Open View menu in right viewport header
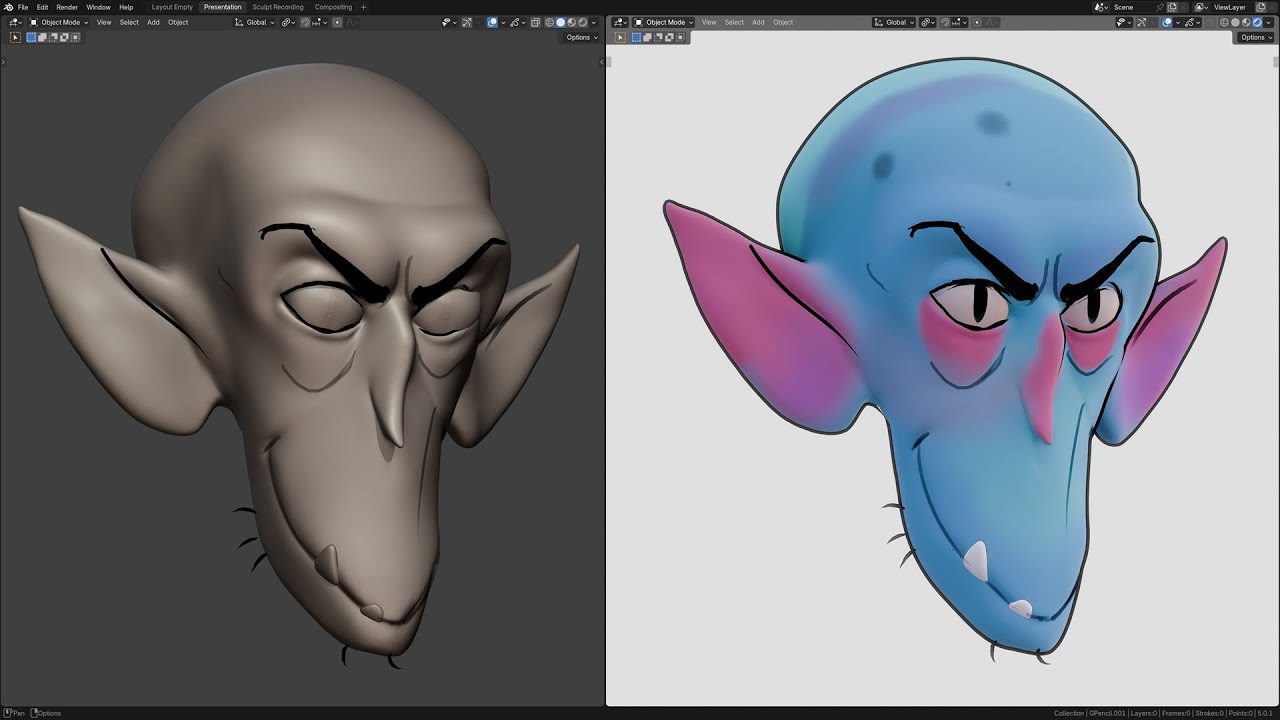 coord(709,22)
